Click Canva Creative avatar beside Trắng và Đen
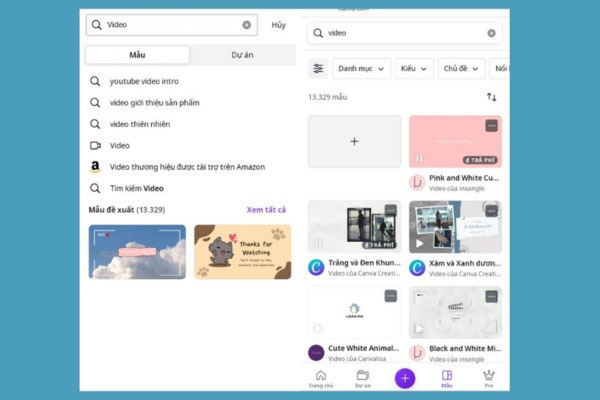 coord(316,268)
